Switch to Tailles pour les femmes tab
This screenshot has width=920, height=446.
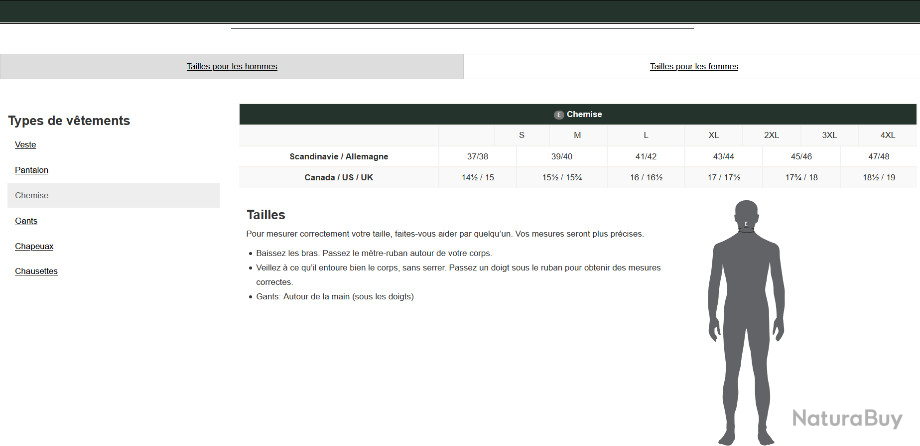click(x=693, y=67)
